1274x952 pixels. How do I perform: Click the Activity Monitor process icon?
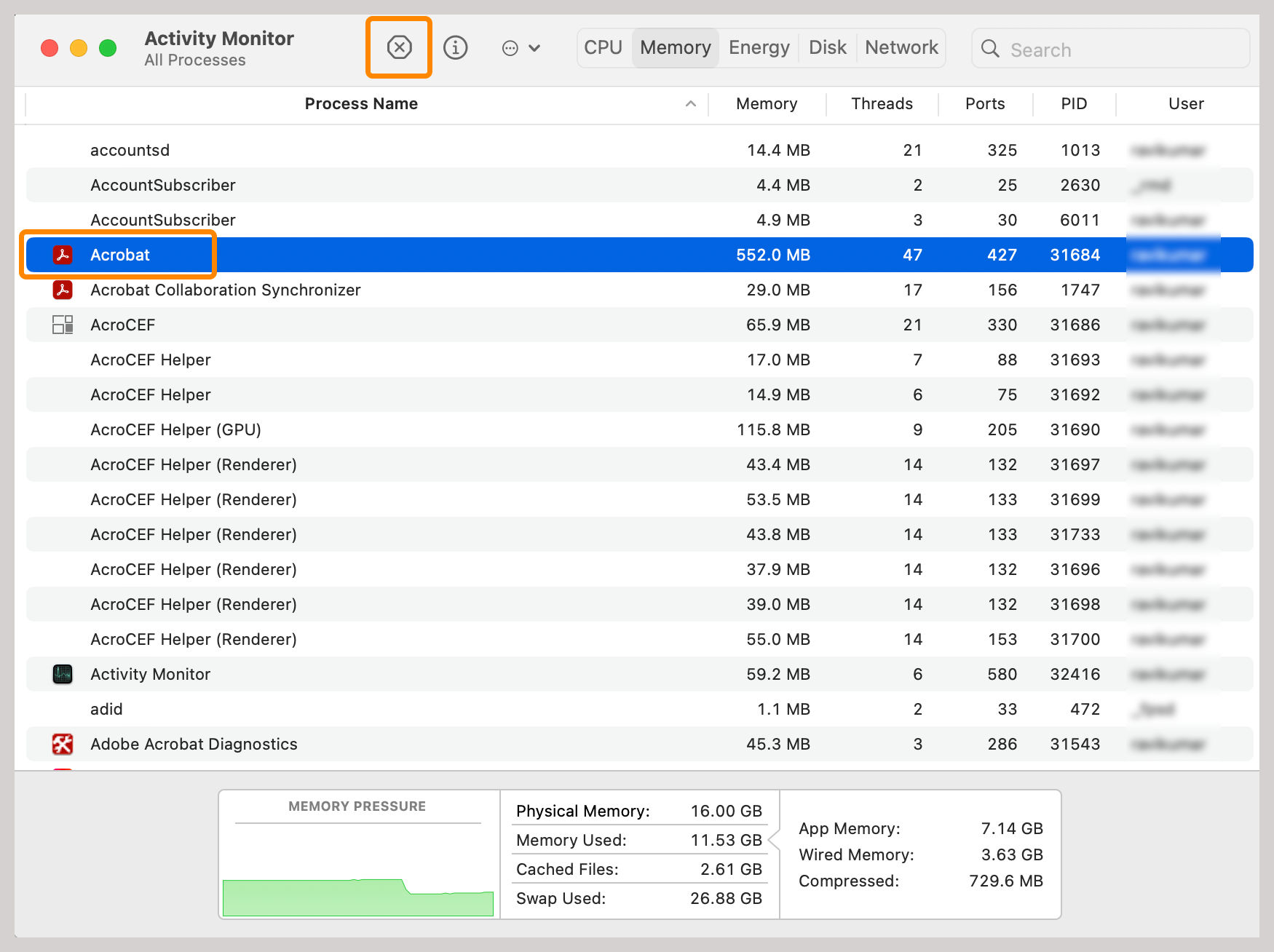(x=63, y=674)
